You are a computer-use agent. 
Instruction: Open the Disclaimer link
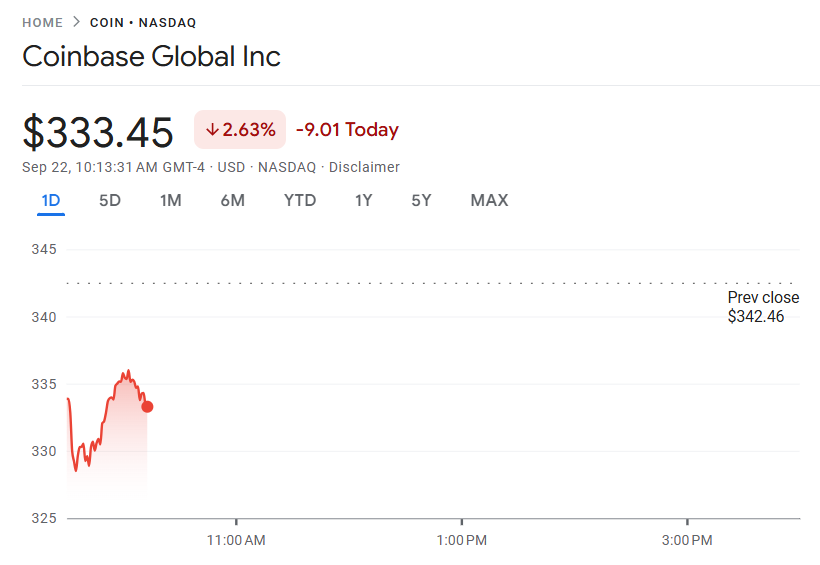click(x=364, y=167)
